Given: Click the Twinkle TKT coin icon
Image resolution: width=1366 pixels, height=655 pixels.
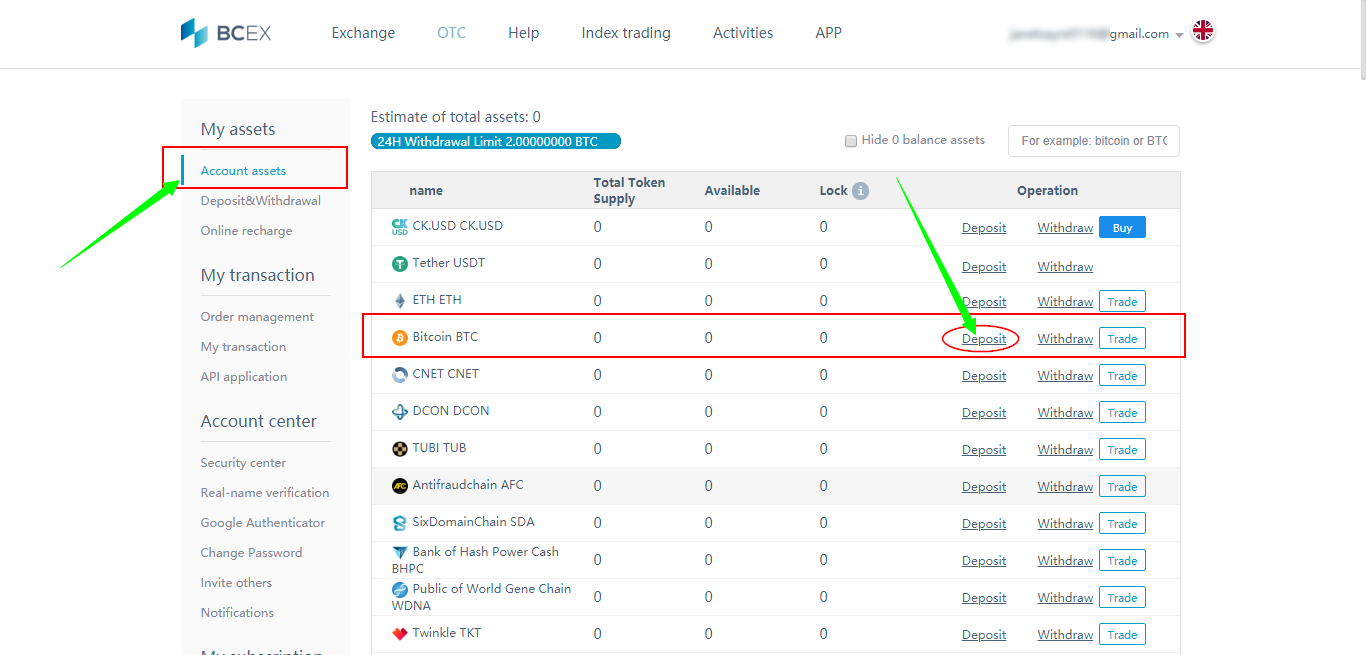Looking at the screenshot, I should click(400, 634).
